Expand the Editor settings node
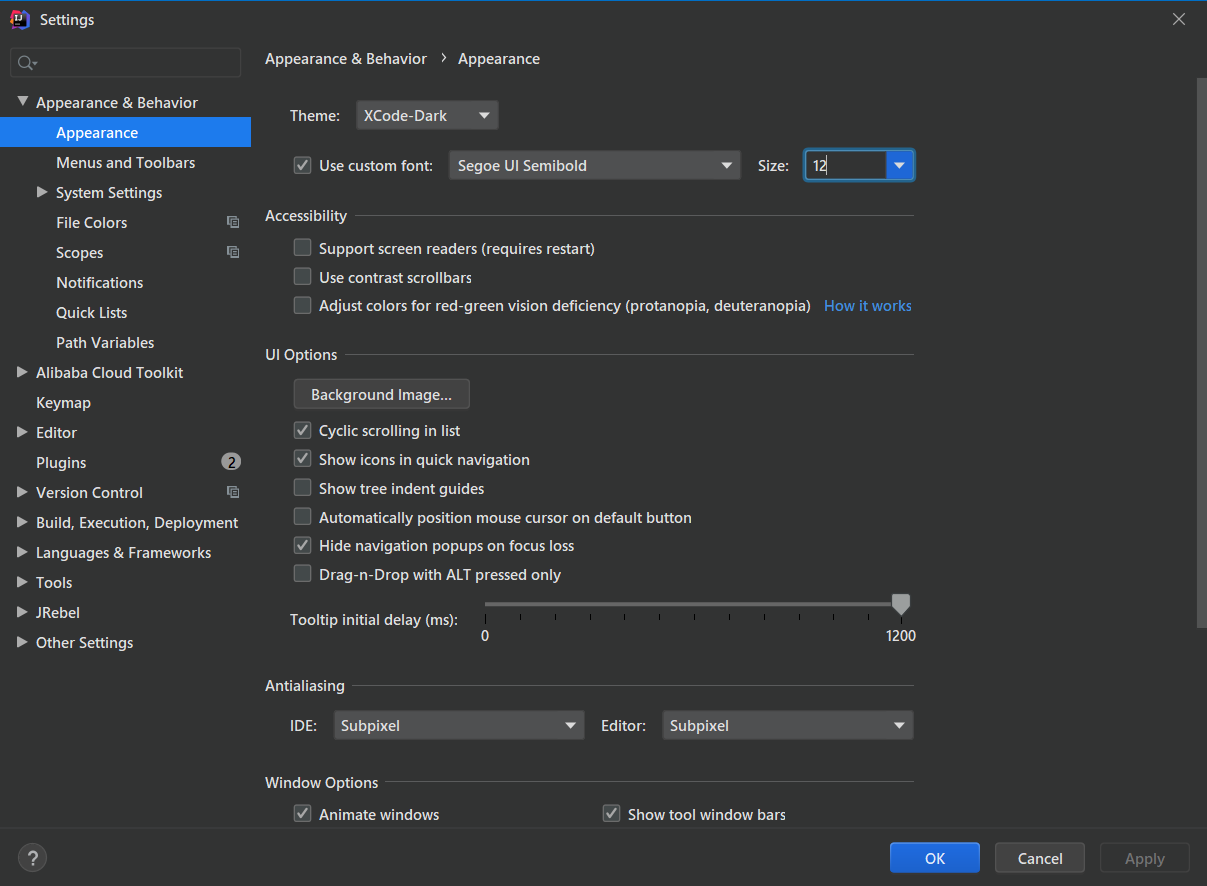 [23, 432]
